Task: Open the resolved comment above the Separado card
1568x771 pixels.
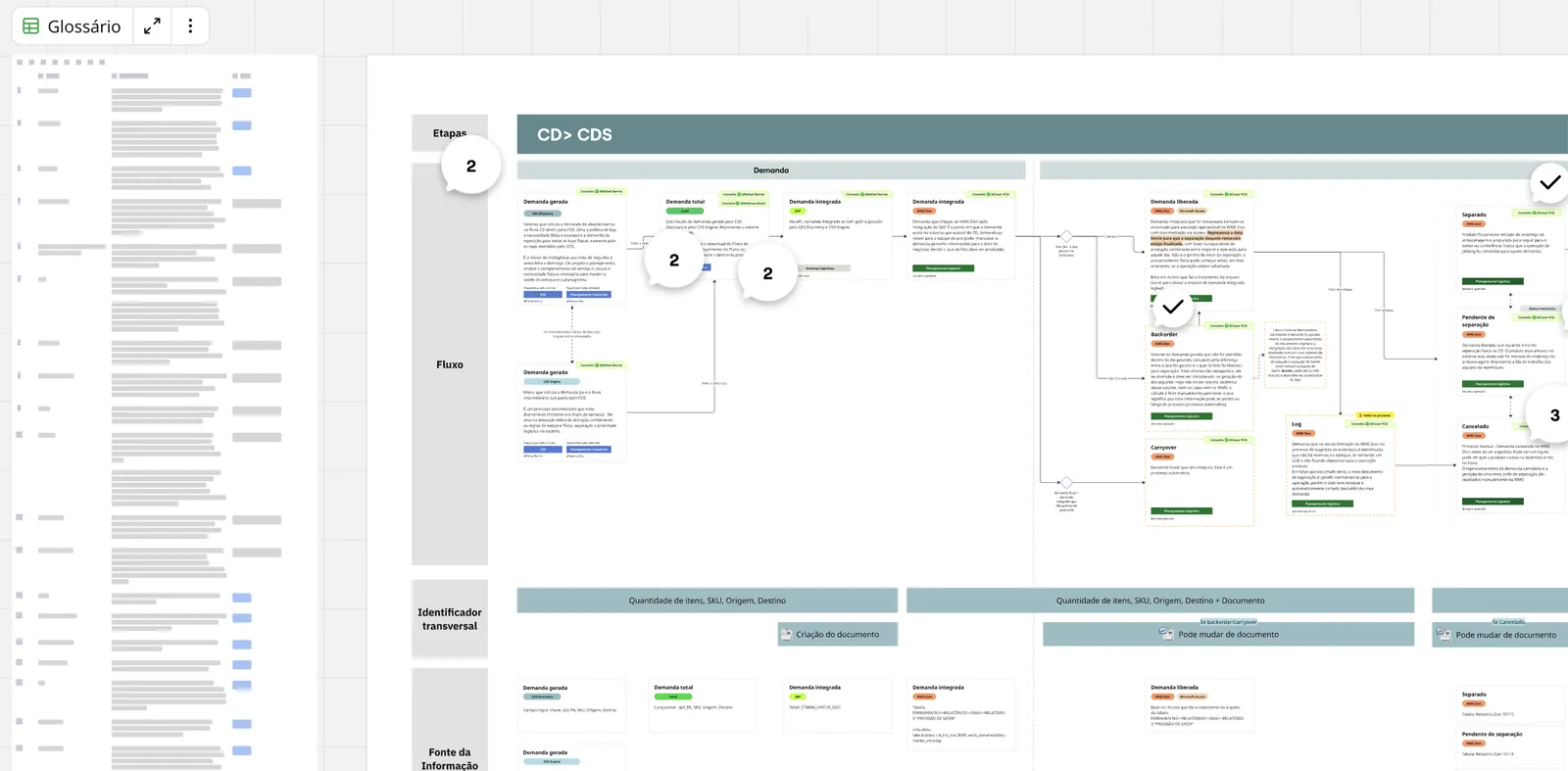Action: click(1549, 182)
